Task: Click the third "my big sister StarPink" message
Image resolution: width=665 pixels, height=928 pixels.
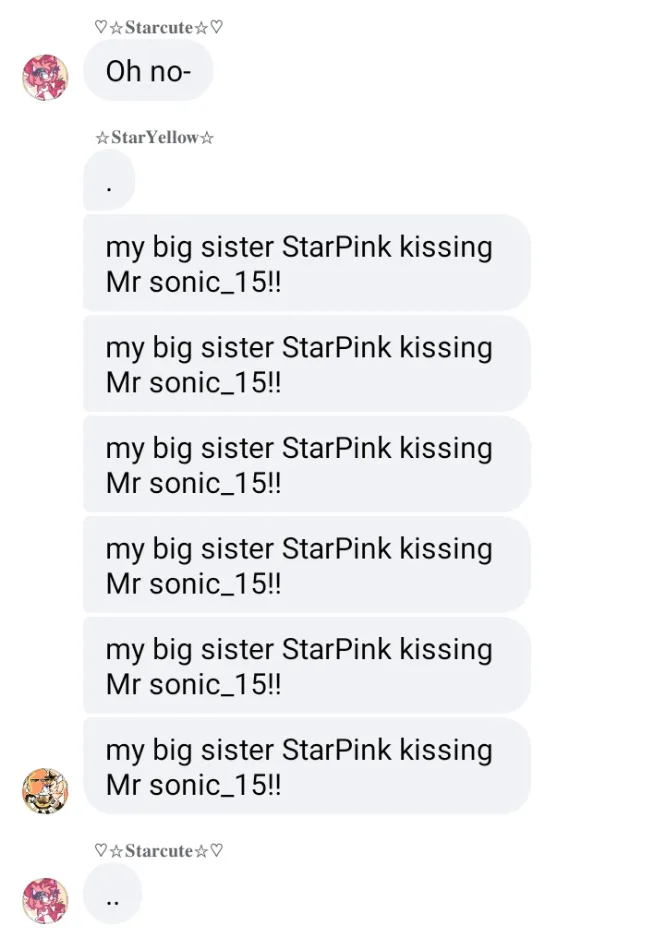Action: coord(305,464)
